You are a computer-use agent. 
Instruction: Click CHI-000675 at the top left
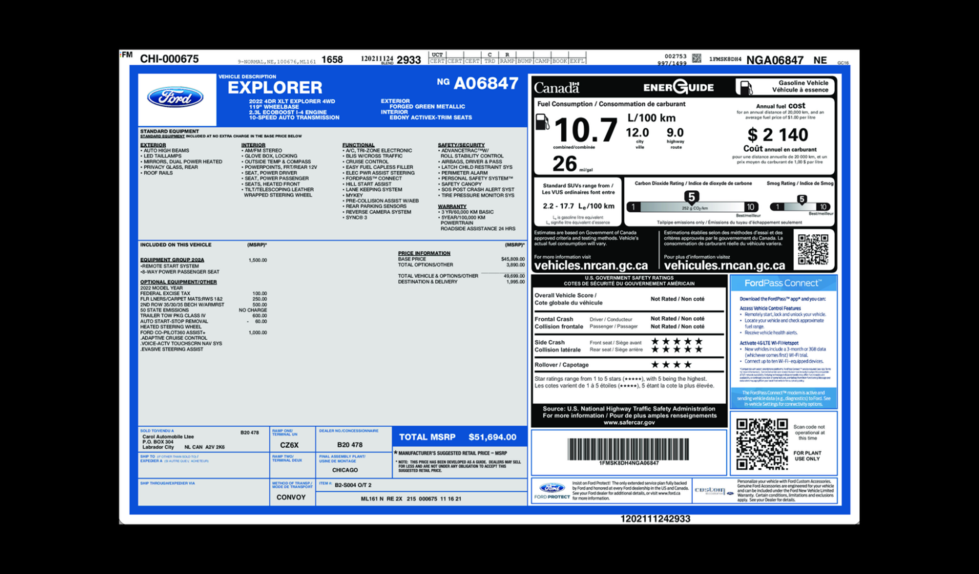(169, 59)
